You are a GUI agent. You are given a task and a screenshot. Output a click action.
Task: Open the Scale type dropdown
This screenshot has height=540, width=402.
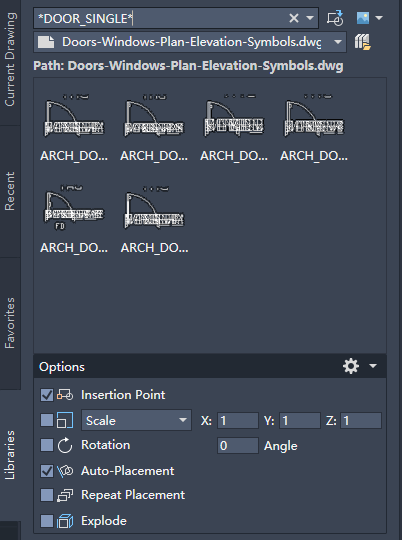[x=136, y=420]
